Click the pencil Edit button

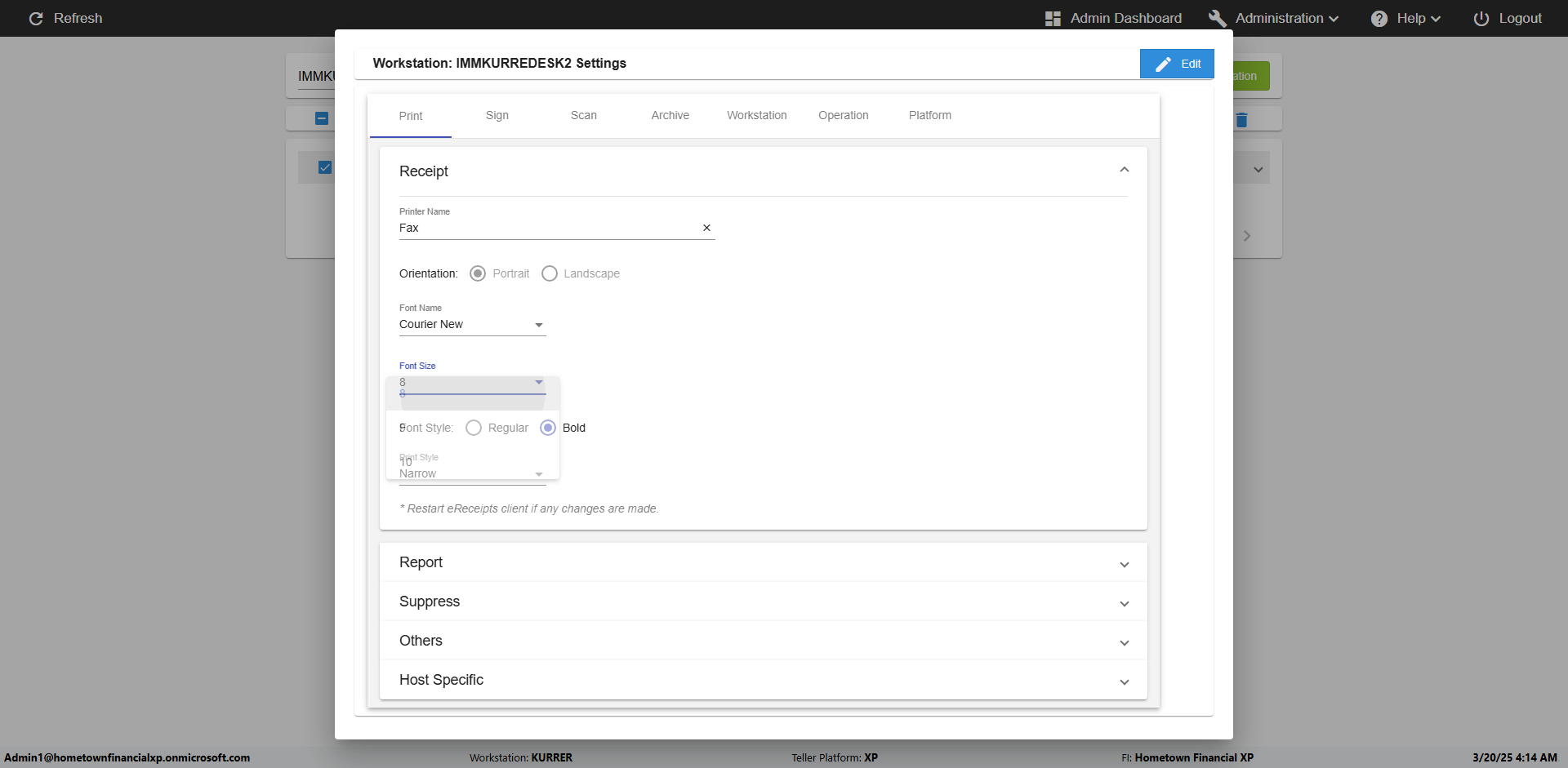pyautogui.click(x=1177, y=64)
